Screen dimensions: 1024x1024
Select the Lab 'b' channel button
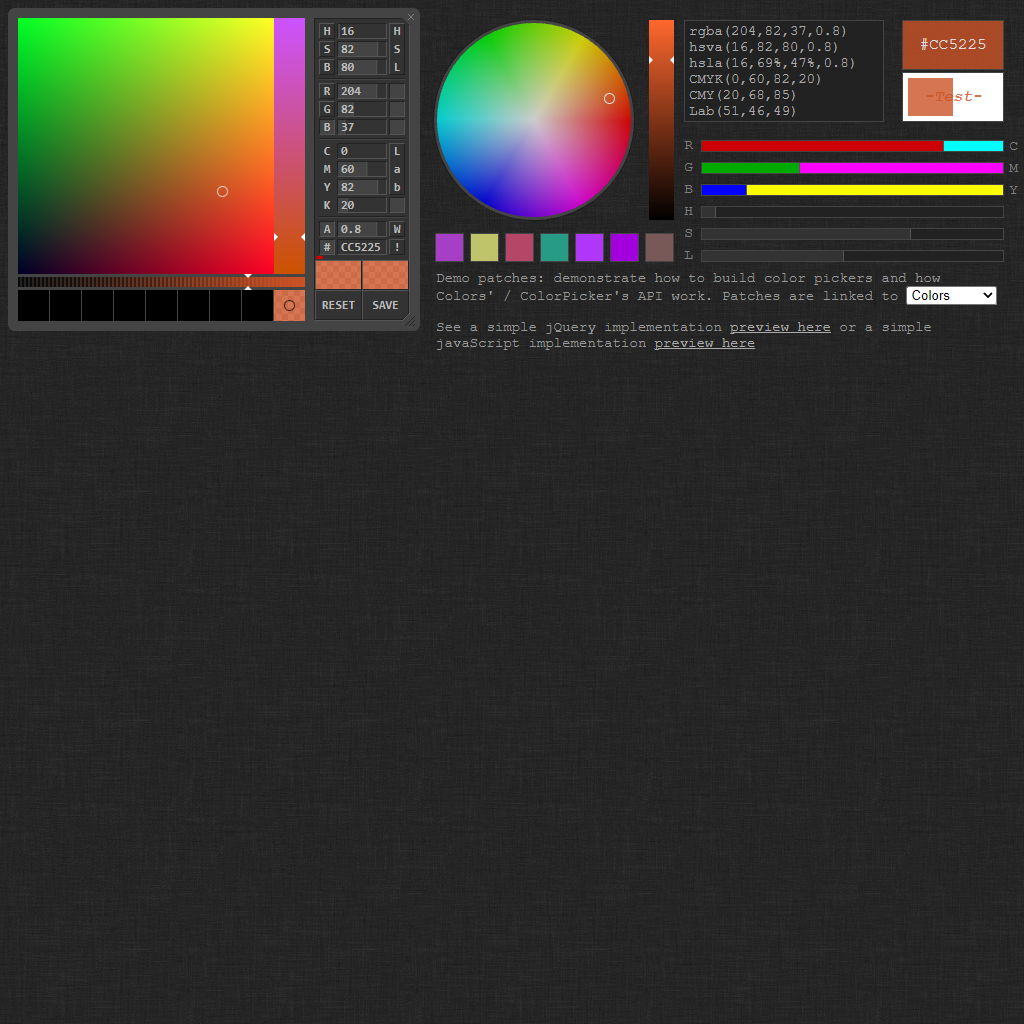click(x=396, y=187)
